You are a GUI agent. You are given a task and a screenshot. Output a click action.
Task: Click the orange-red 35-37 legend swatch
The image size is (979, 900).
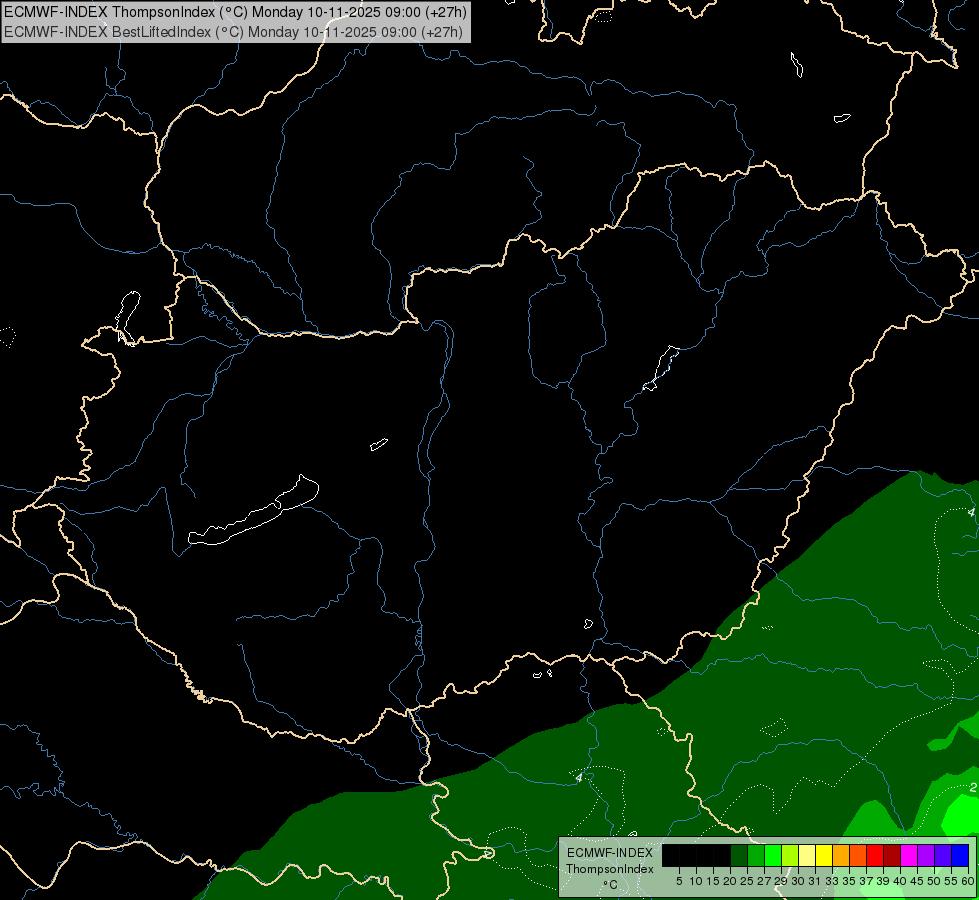(x=858, y=856)
